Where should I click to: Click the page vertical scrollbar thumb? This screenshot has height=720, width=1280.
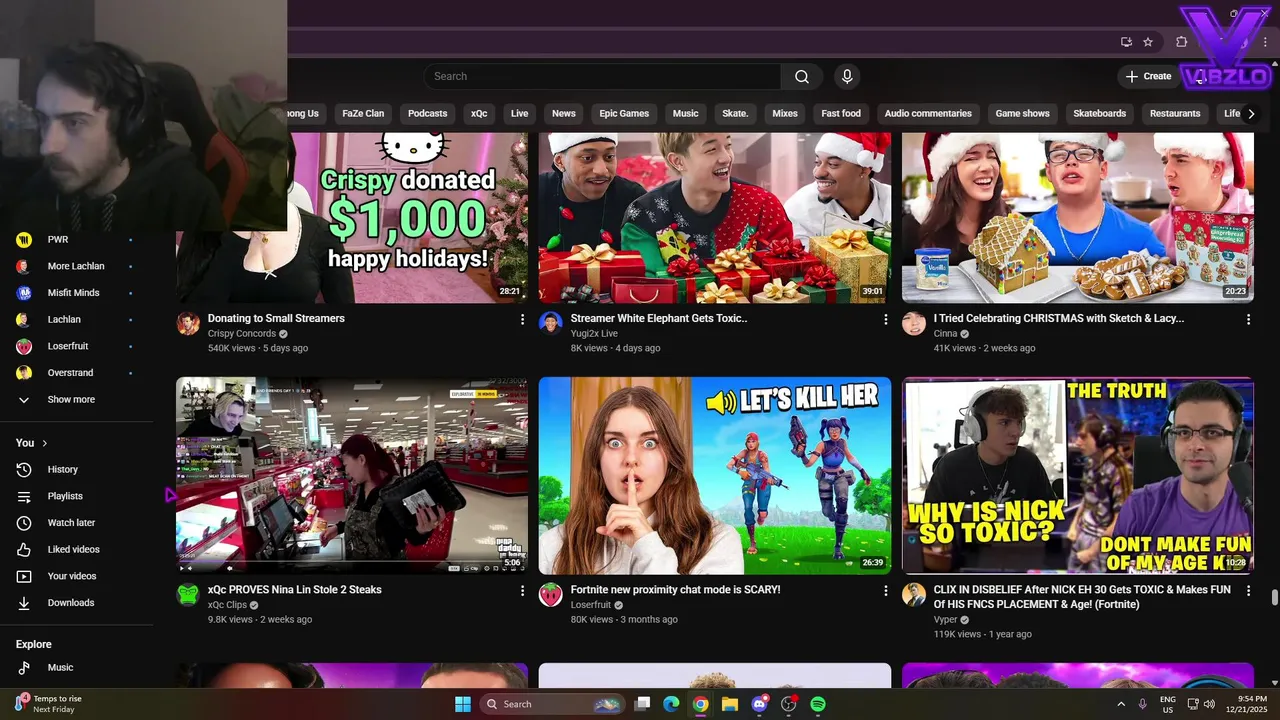coord(1275,598)
